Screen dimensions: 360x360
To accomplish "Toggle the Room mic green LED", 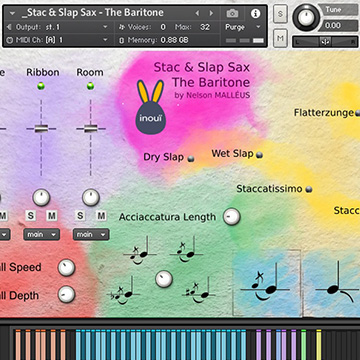I will coord(90,86).
